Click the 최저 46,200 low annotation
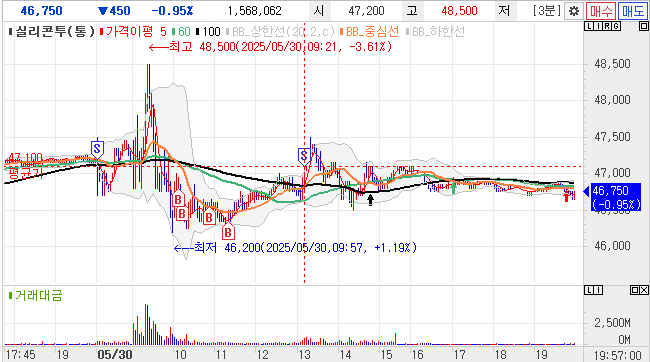650x362 pixels. (x=295, y=248)
